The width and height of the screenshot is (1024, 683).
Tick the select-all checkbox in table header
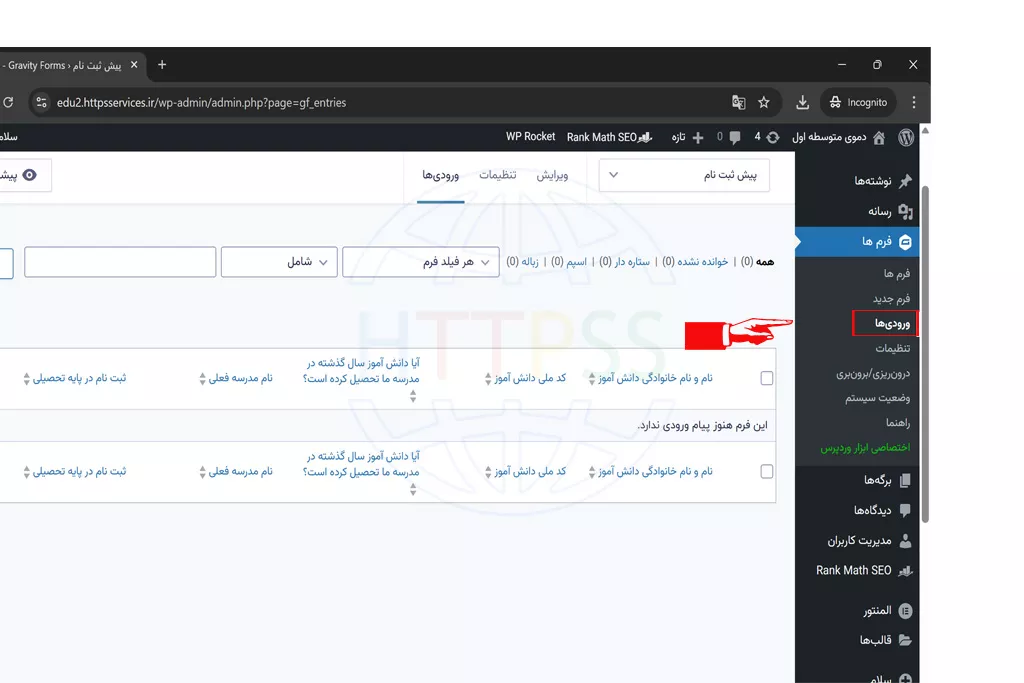[x=767, y=378]
